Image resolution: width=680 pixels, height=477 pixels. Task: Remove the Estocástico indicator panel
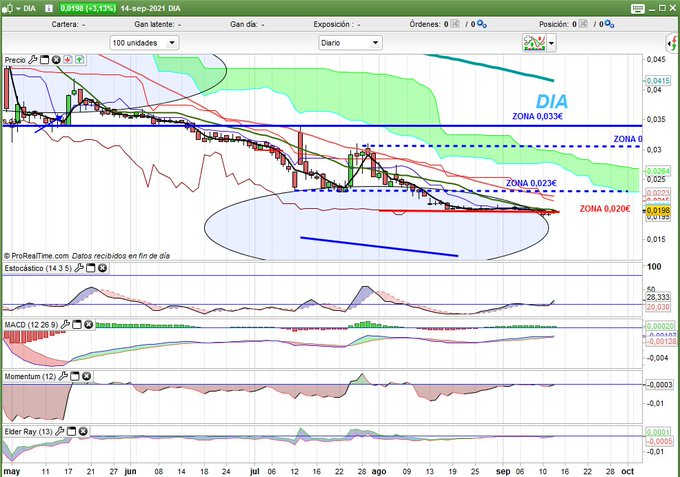pos(102,268)
